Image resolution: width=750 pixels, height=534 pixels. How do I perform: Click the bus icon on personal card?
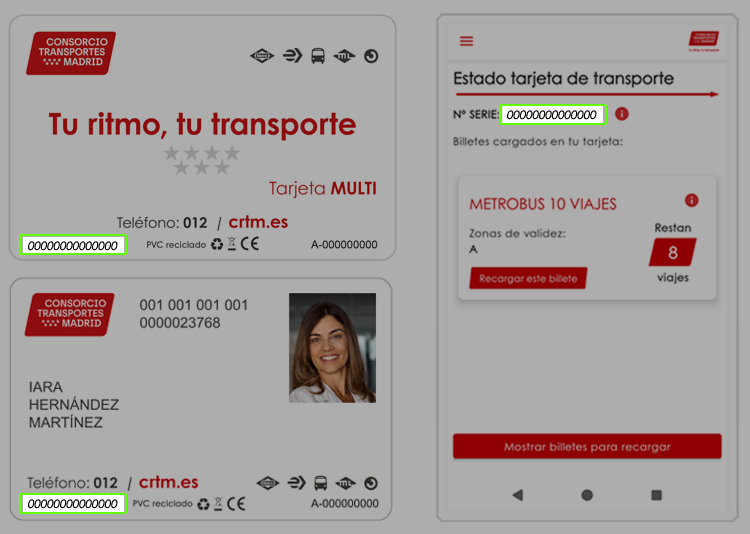click(x=320, y=483)
